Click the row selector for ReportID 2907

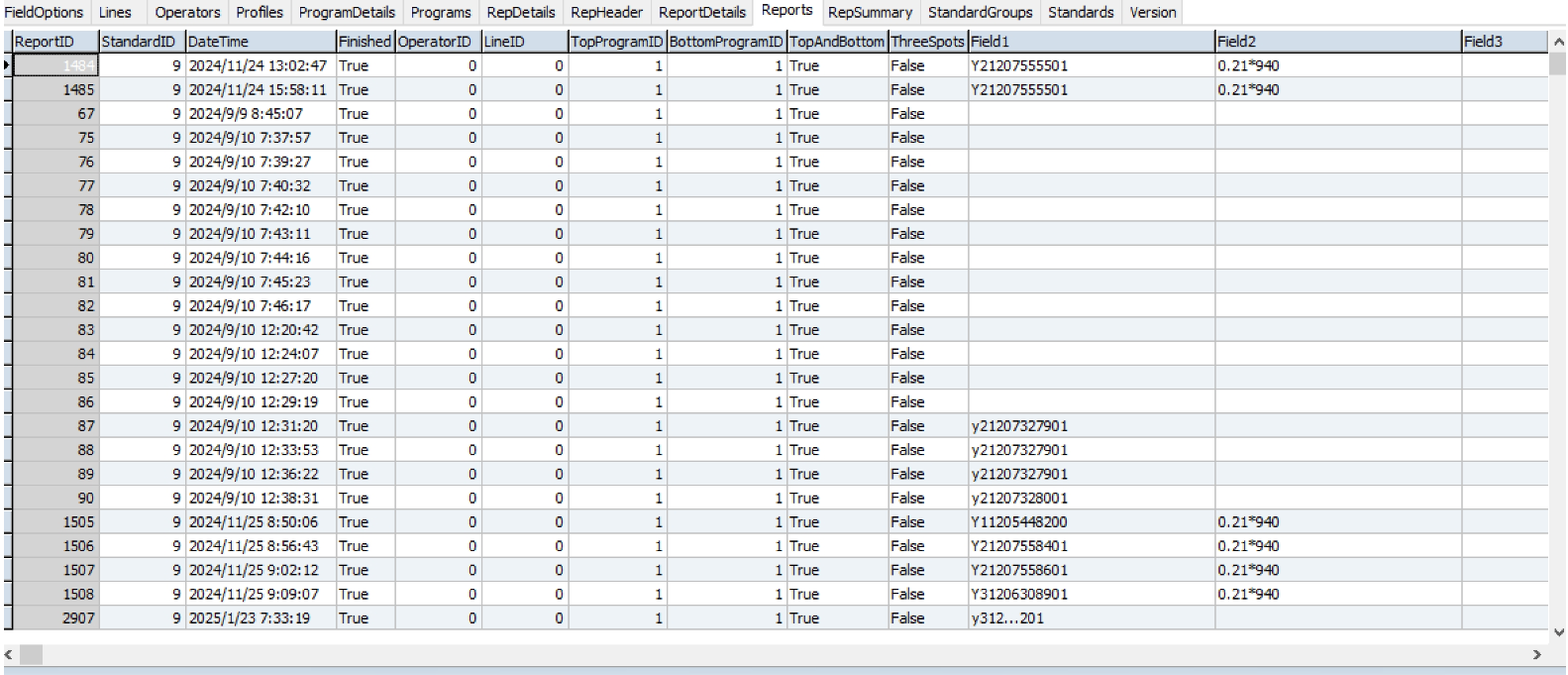point(7,619)
